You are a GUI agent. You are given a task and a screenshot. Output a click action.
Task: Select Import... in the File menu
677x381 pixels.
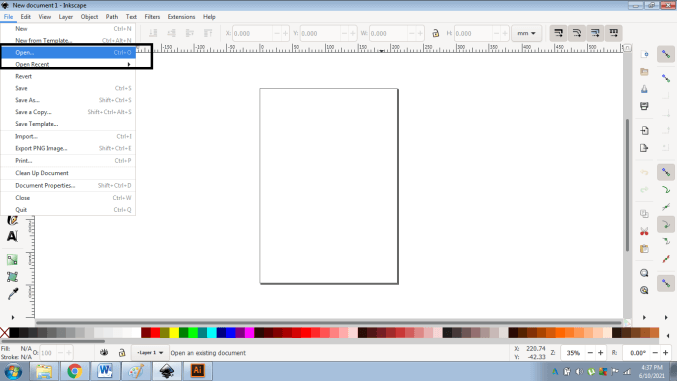coord(68,136)
